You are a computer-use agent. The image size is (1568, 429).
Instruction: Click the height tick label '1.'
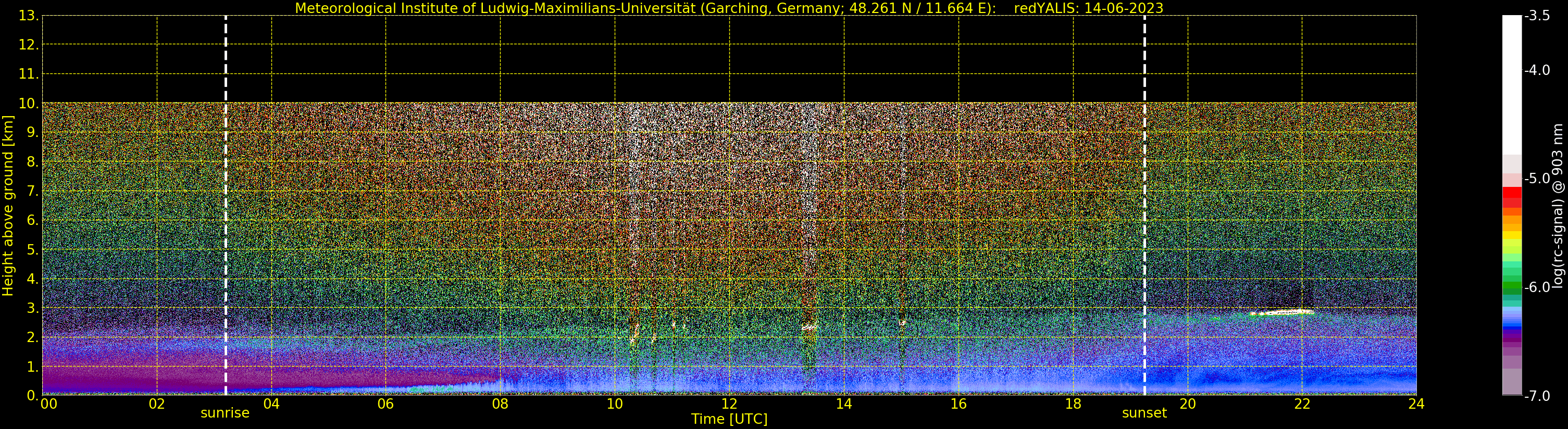coord(33,367)
